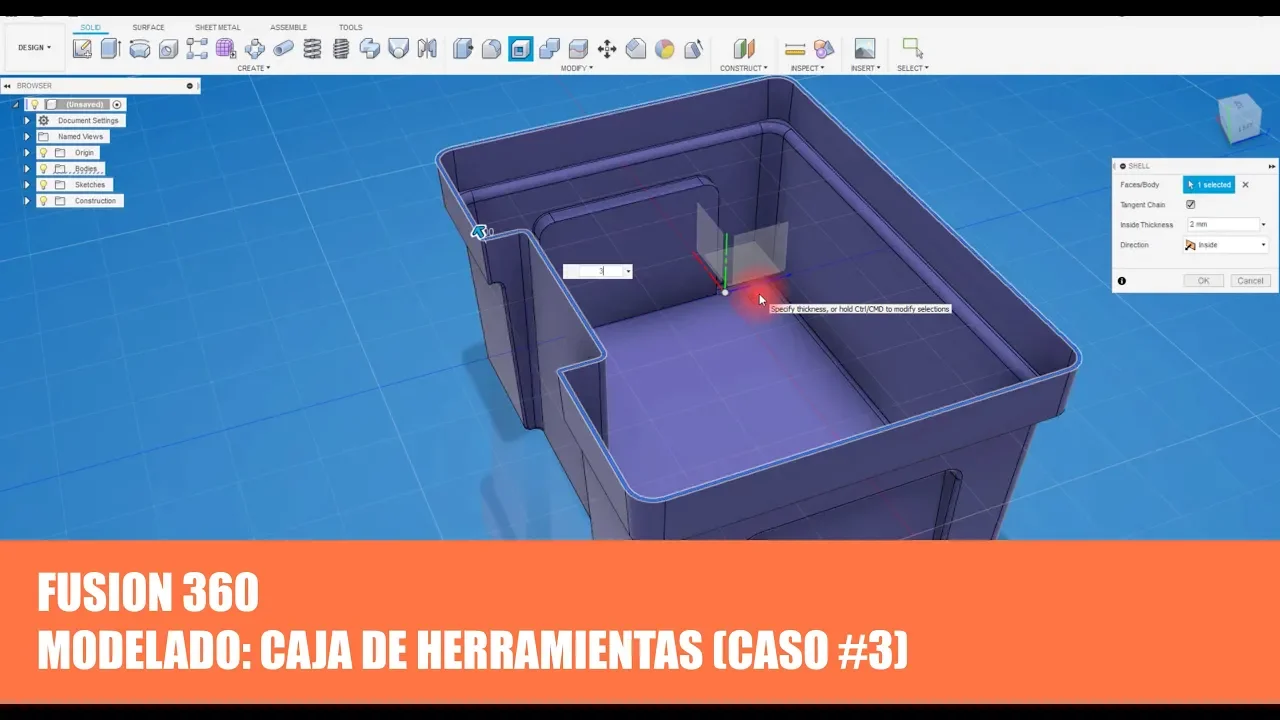
Task: Select the Align tool icon
Action: coord(636,48)
